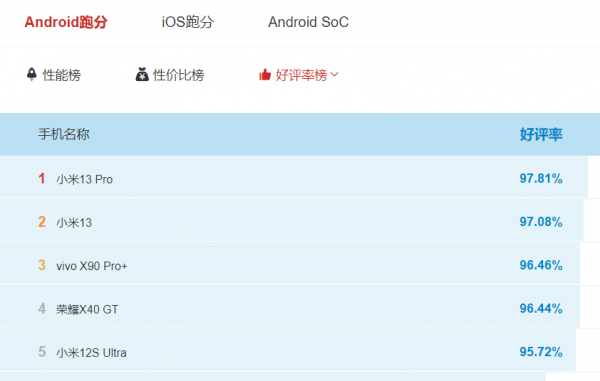Open the 小米13 entry ranked second

pos(74,223)
